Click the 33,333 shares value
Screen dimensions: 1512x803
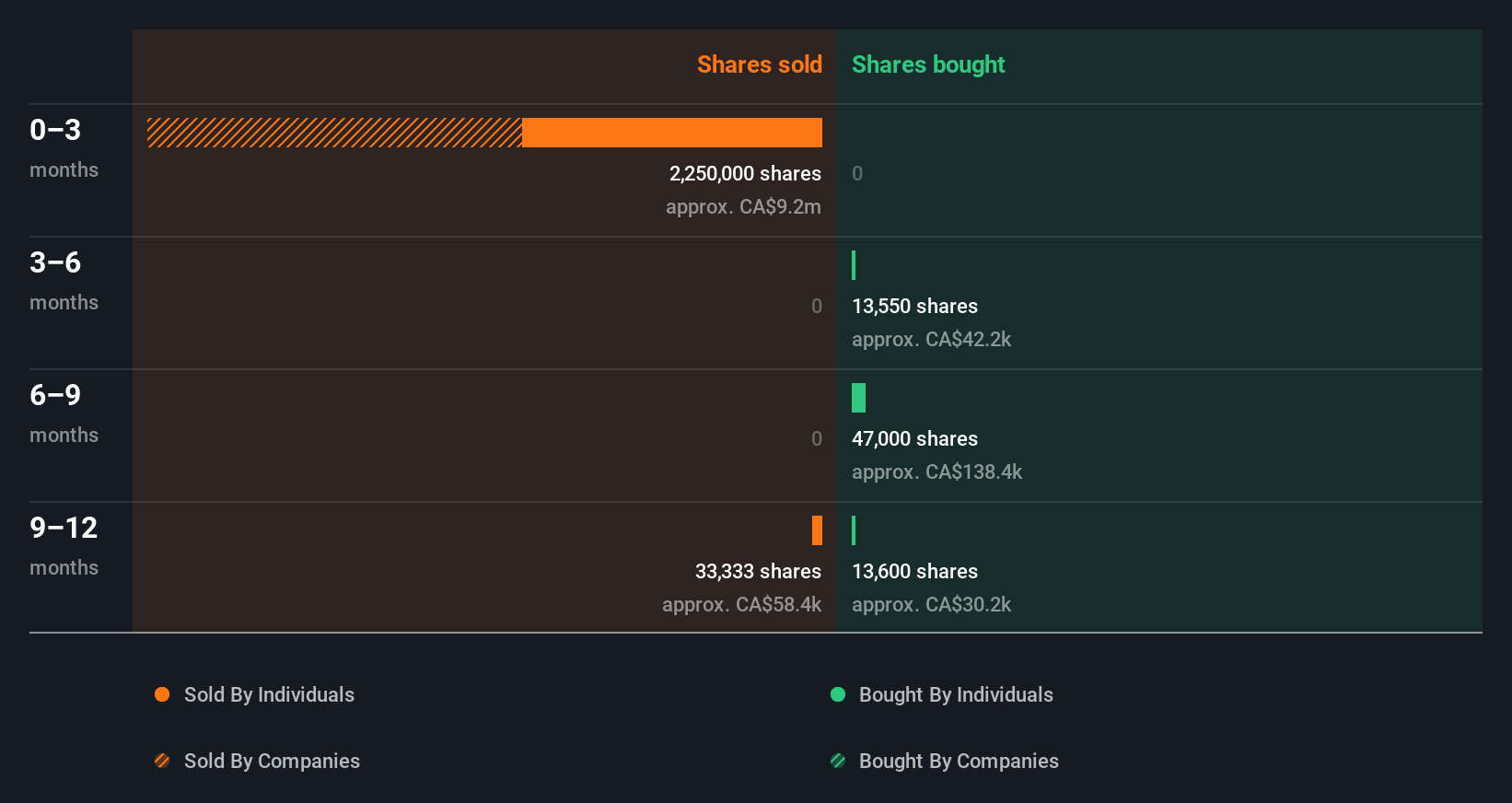[758, 571]
